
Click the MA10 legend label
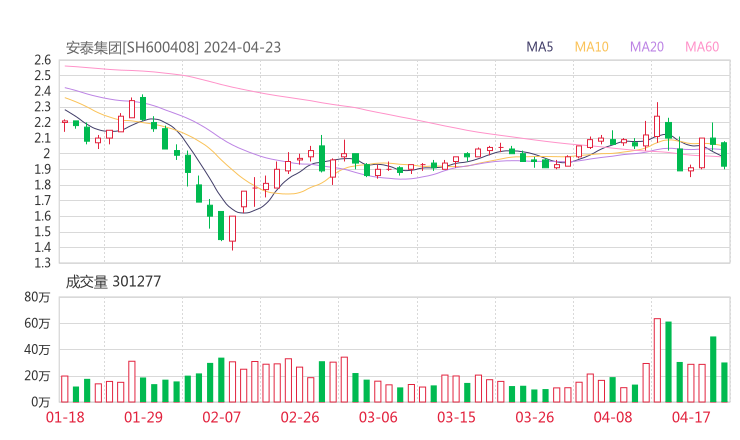click(x=591, y=47)
